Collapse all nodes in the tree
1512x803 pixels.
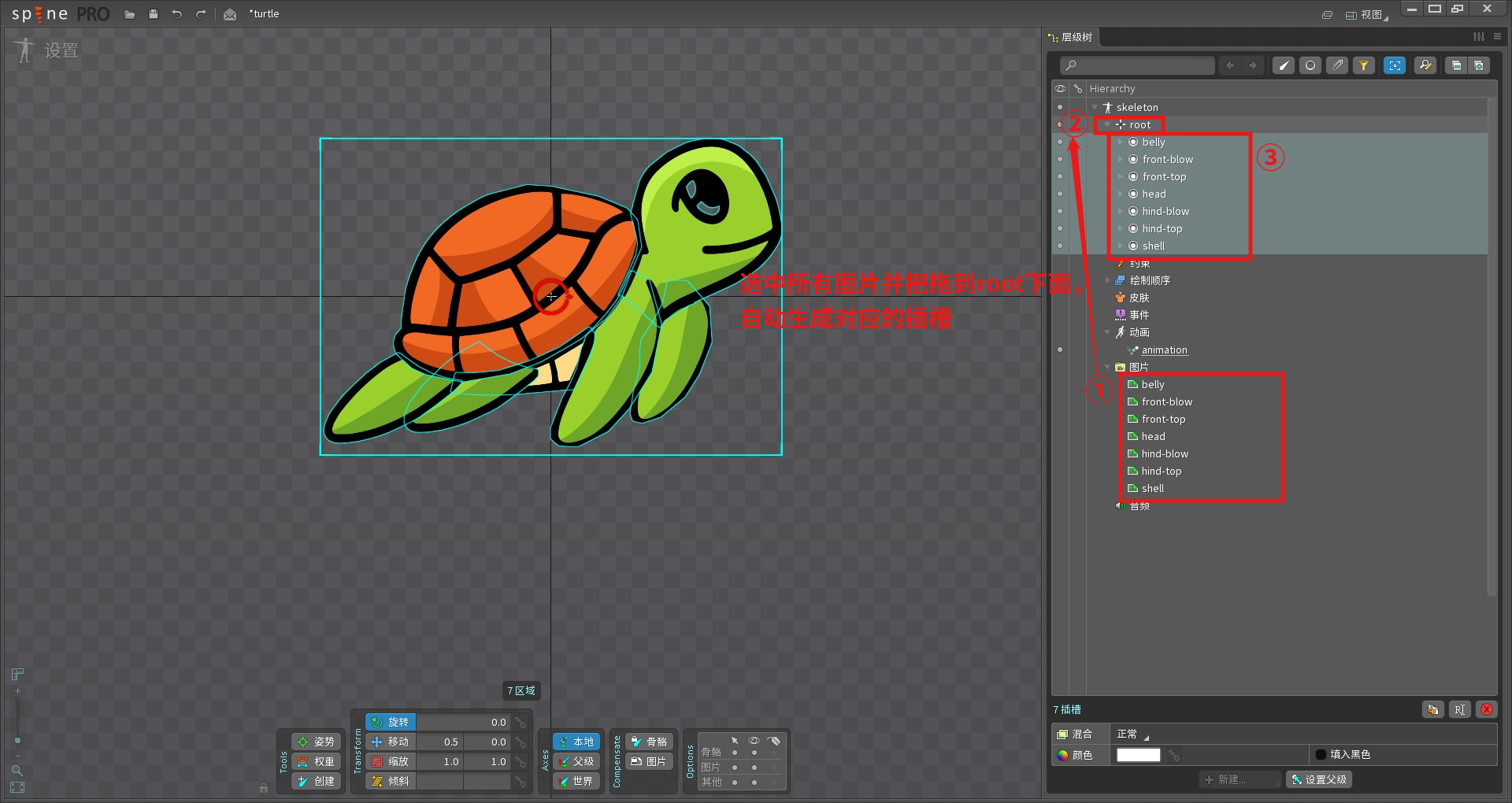coord(1456,65)
